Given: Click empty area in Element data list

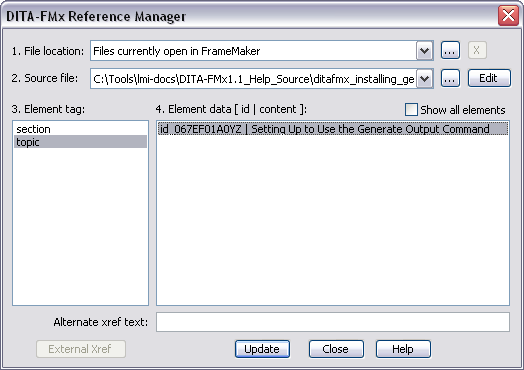Looking at the screenshot, I should coord(333,221).
